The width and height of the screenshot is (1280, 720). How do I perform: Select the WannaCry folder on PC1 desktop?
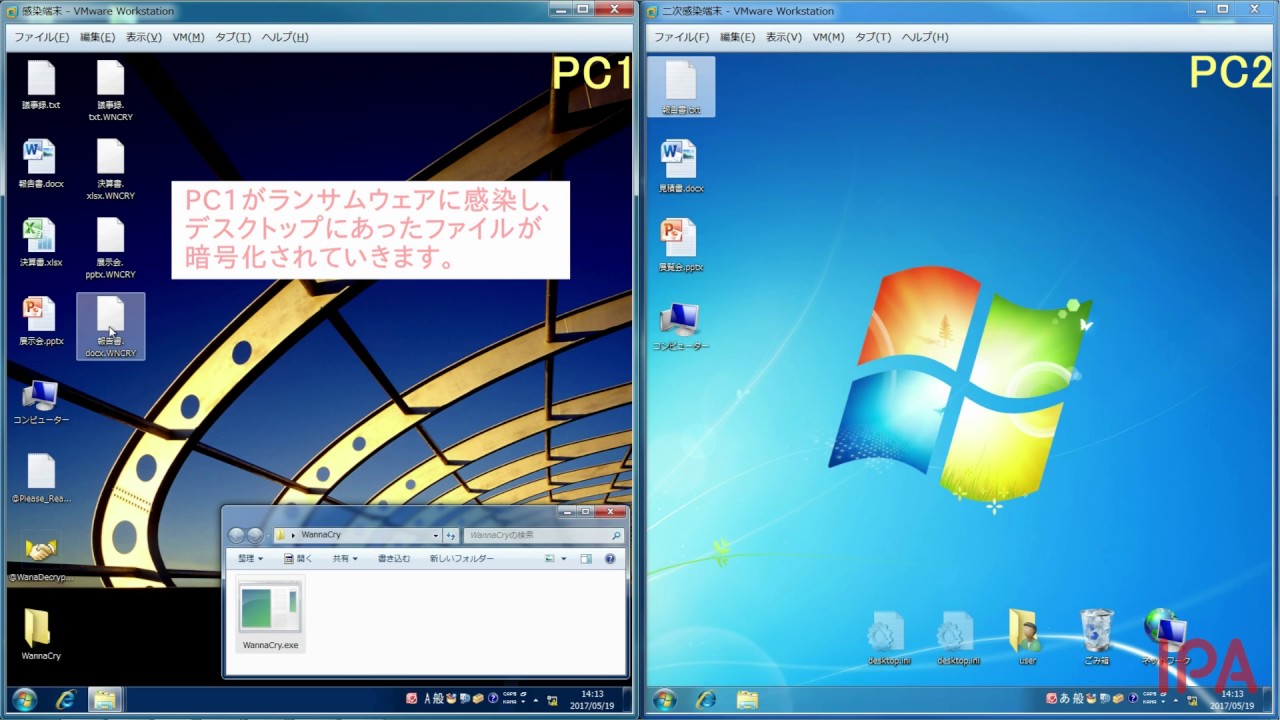coord(41,635)
